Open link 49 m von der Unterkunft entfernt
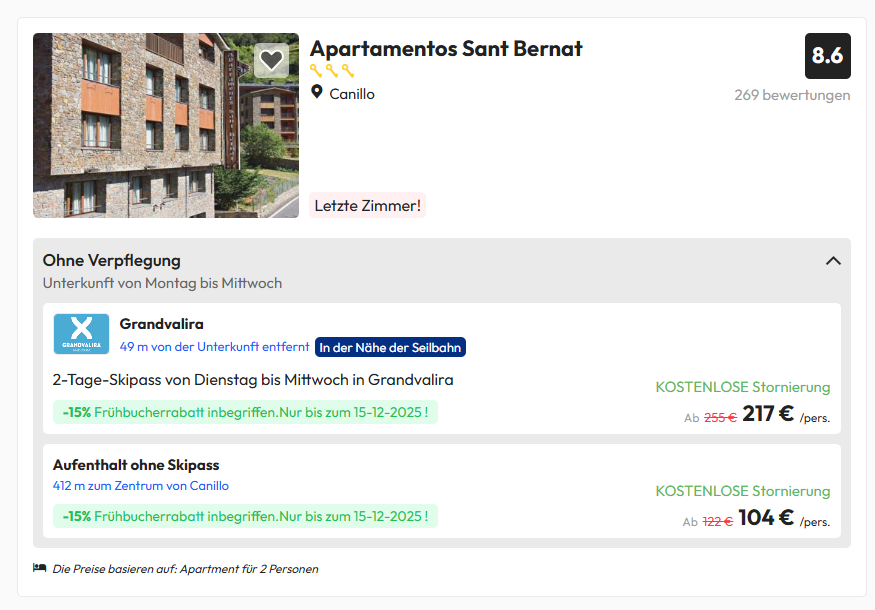 click(x=214, y=347)
